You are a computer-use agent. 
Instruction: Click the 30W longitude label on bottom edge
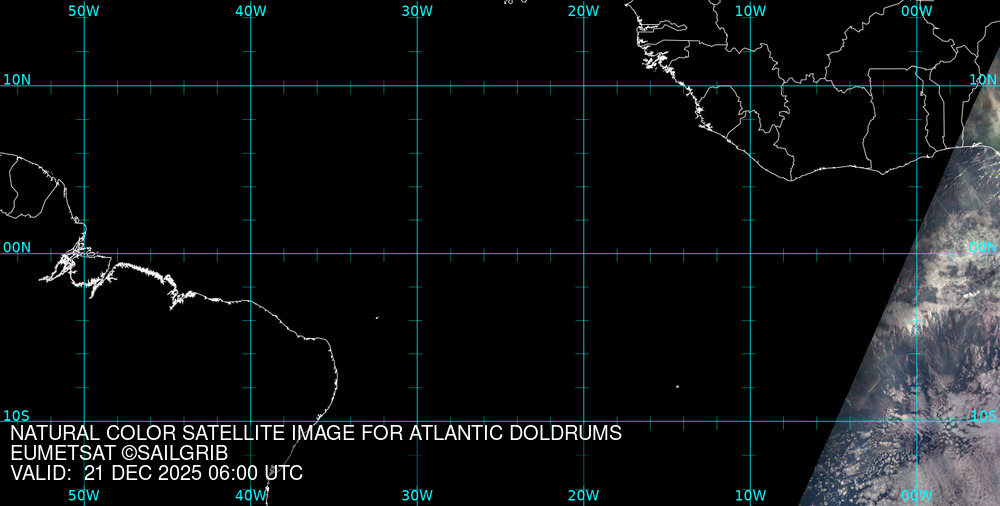click(417, 495)
